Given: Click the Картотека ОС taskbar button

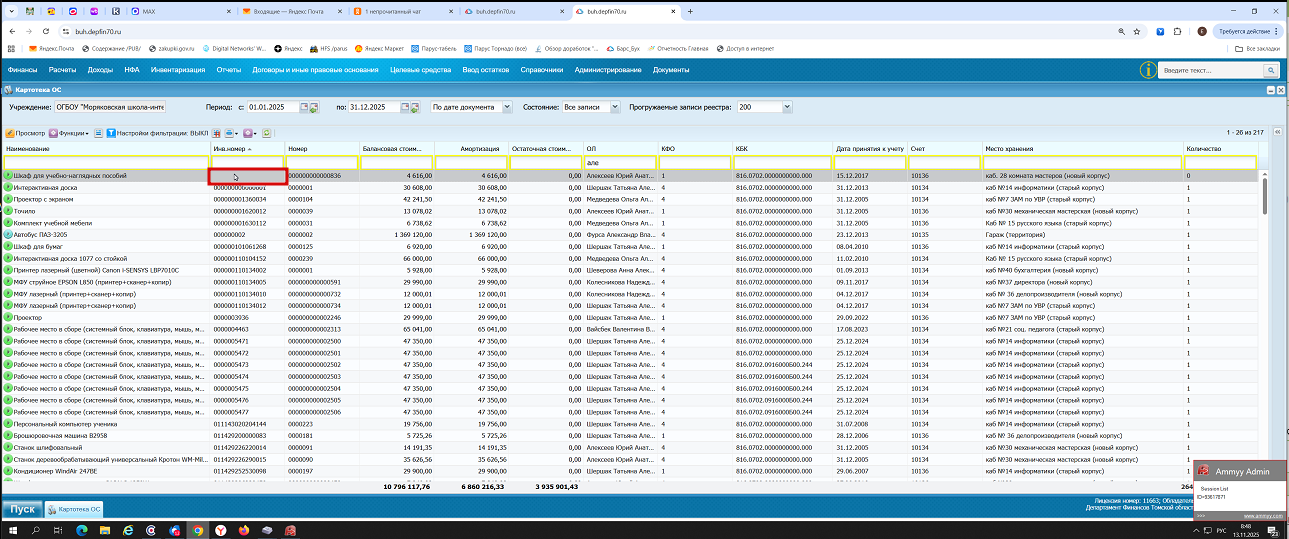Looking at the screenshot, I should click(x=74, y=509).
